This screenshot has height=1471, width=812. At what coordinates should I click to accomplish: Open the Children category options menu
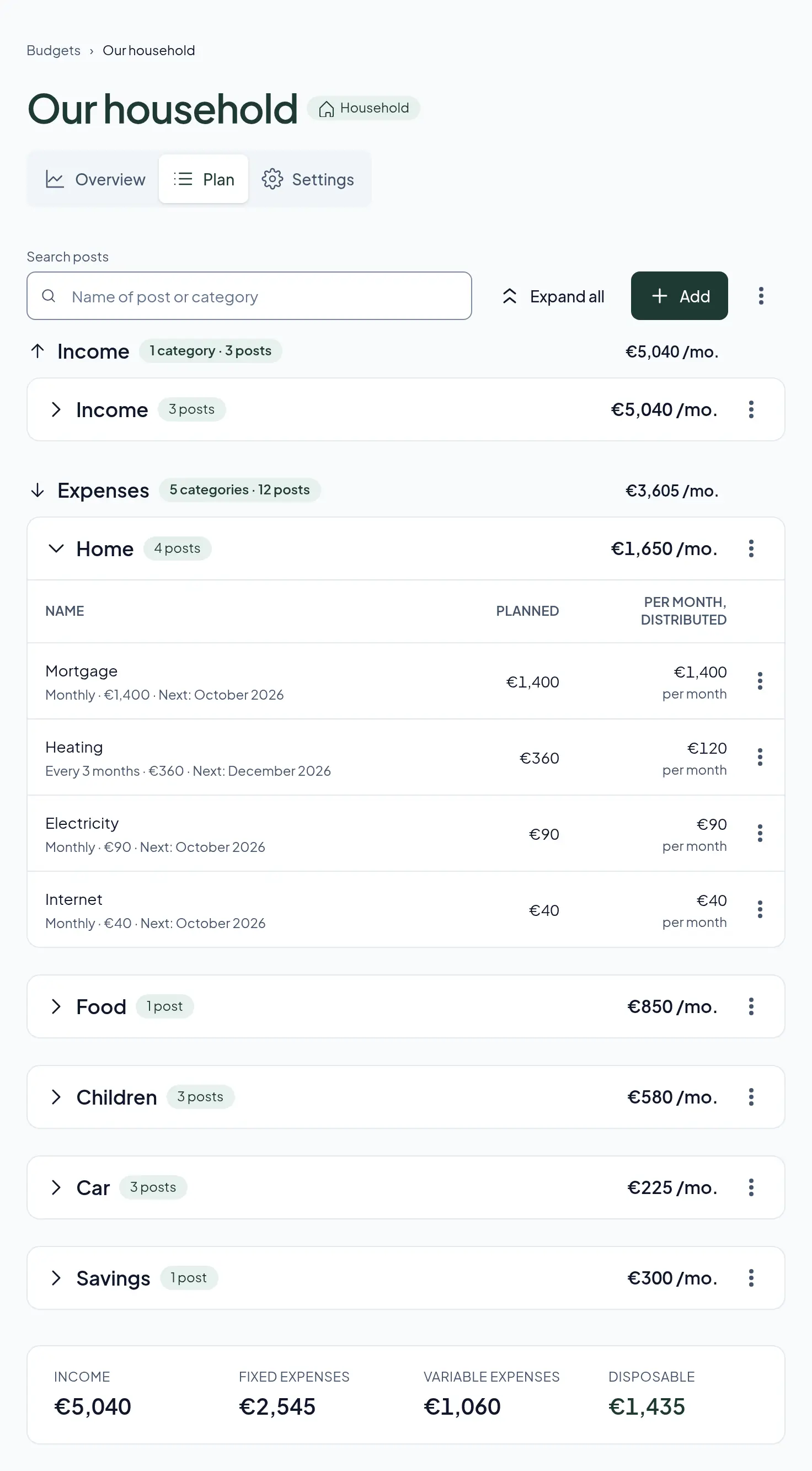tap(751, 1097)
